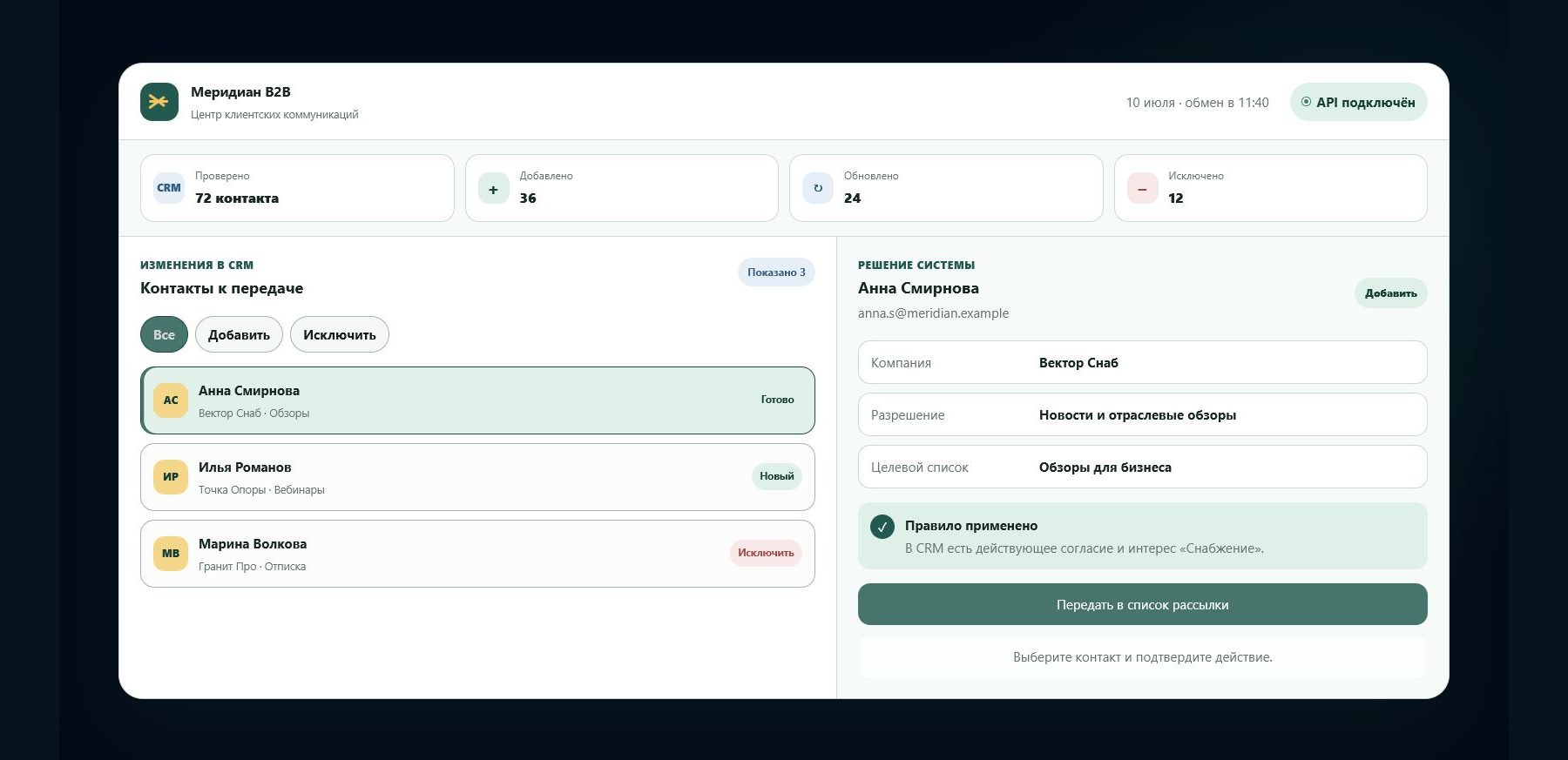Viewport: 1568px width, 760px height.
Task: Click the refresh icon in Обновлено card
Action: coord(818,188)
